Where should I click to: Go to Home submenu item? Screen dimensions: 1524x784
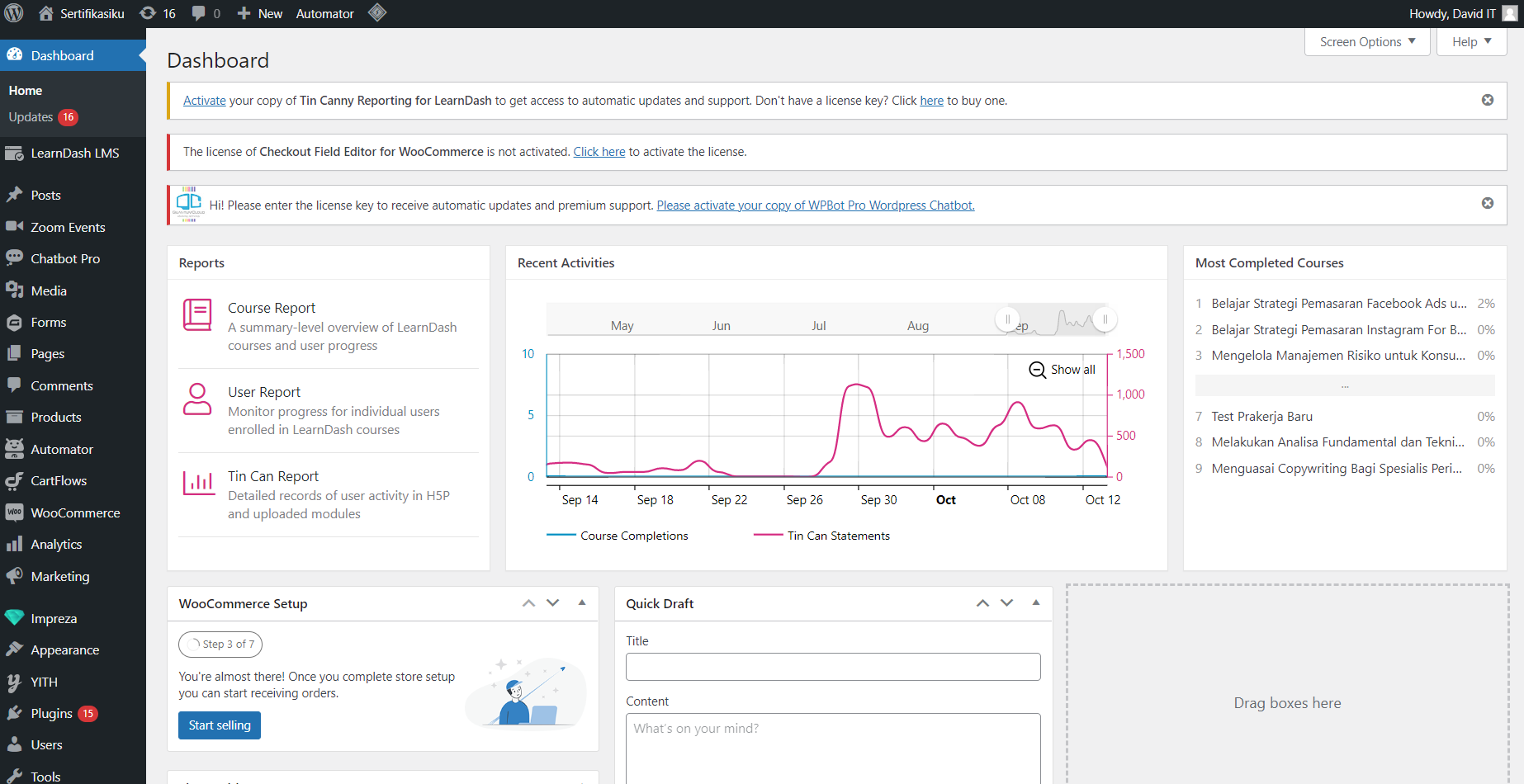click(26, 91)
